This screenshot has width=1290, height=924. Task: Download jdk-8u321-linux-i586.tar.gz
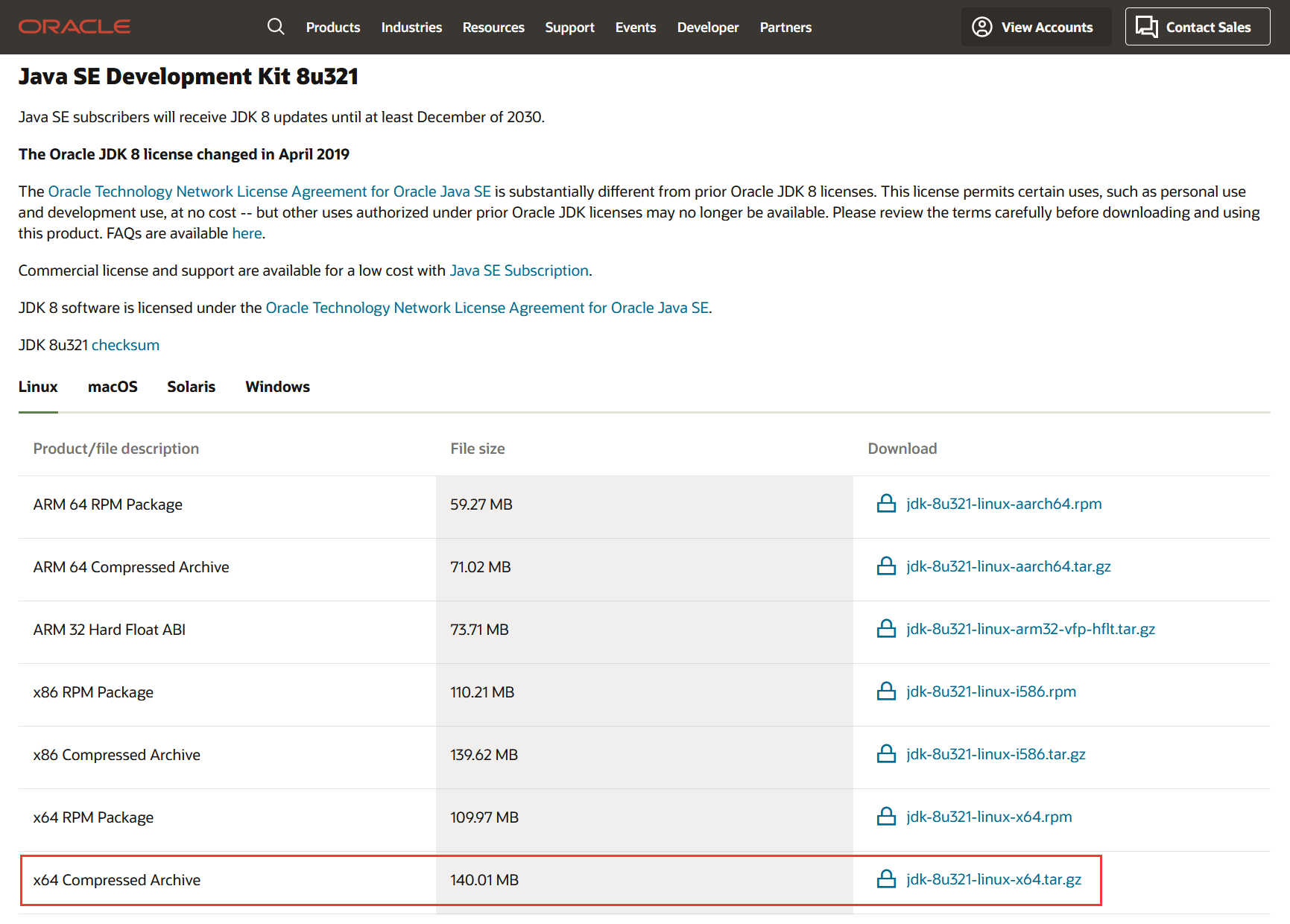(996, 754)
